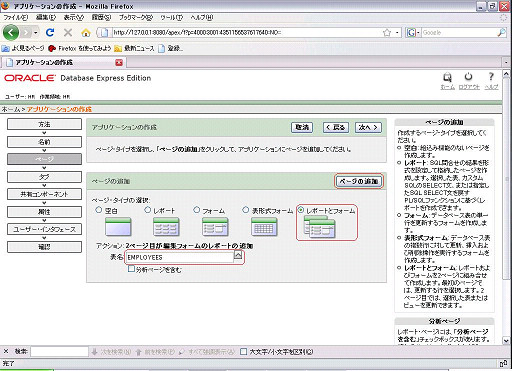Select the 表形式フォーム radio button
The height and width of the screenshot is (371, 512).
pyautogui.click(x=246, y=210)
